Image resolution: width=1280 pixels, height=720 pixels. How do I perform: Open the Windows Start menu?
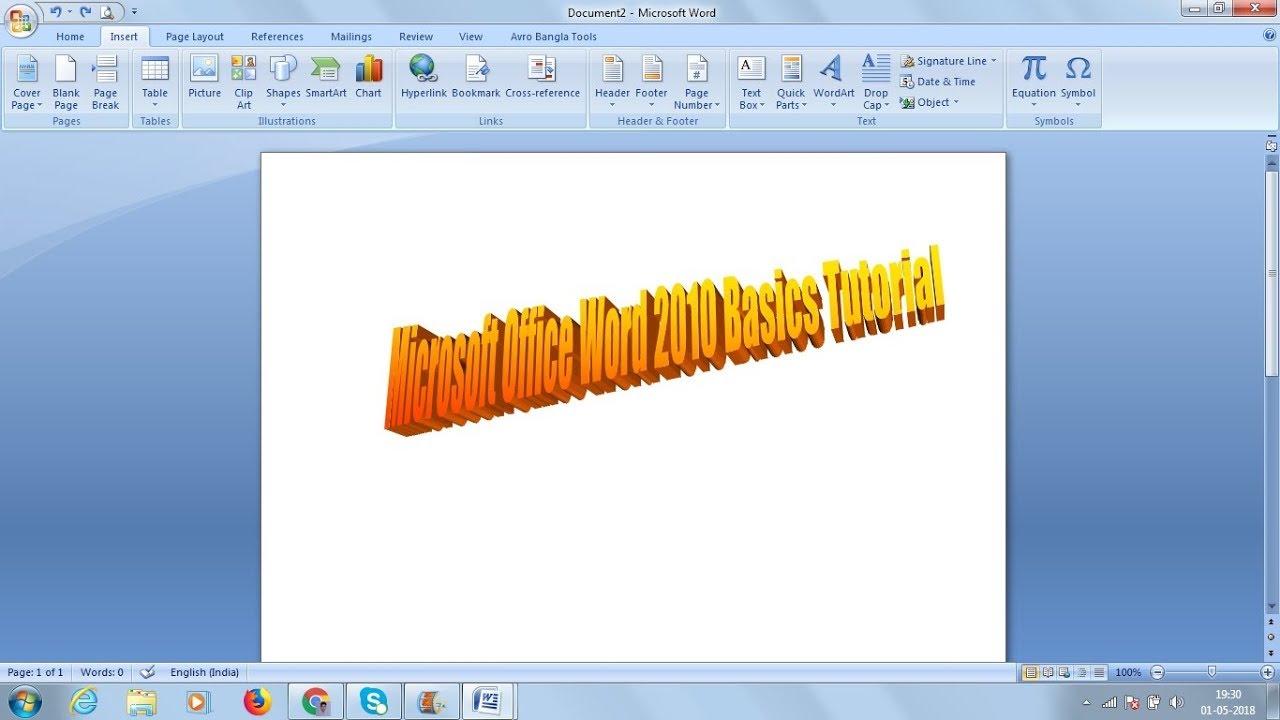[x=23, y=701]
